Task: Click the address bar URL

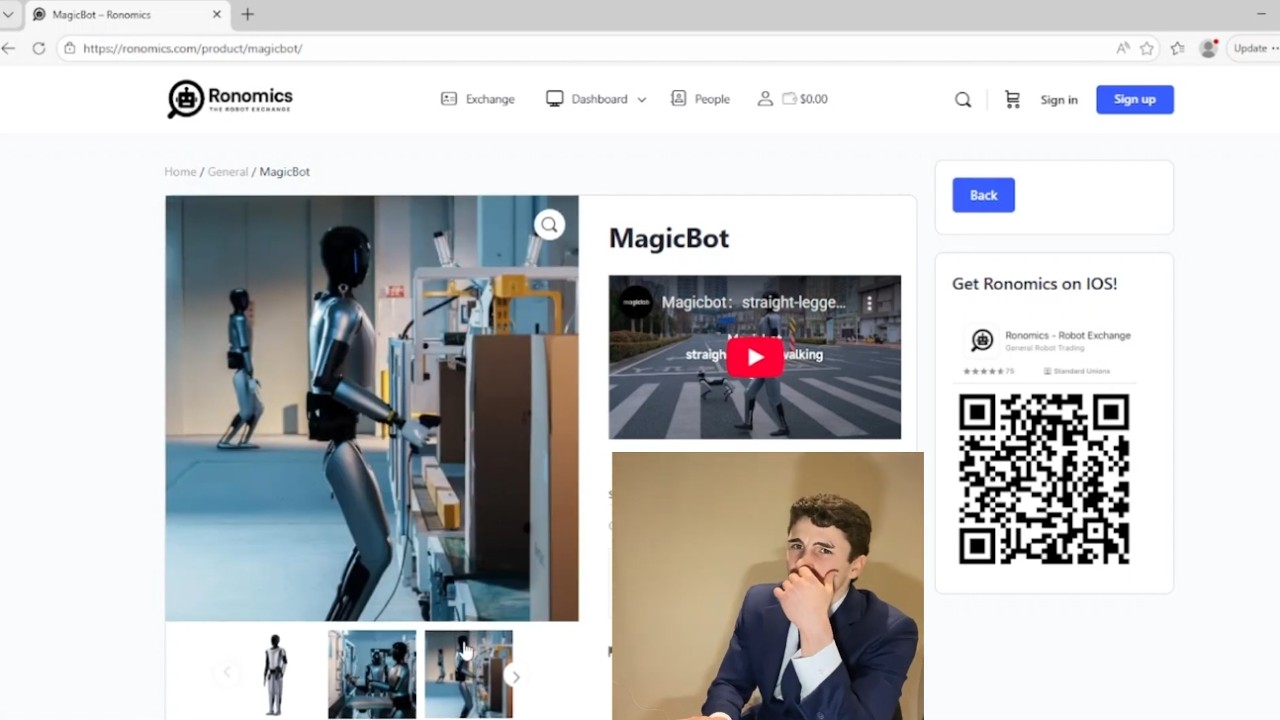Action: click(x=193, y=48)
